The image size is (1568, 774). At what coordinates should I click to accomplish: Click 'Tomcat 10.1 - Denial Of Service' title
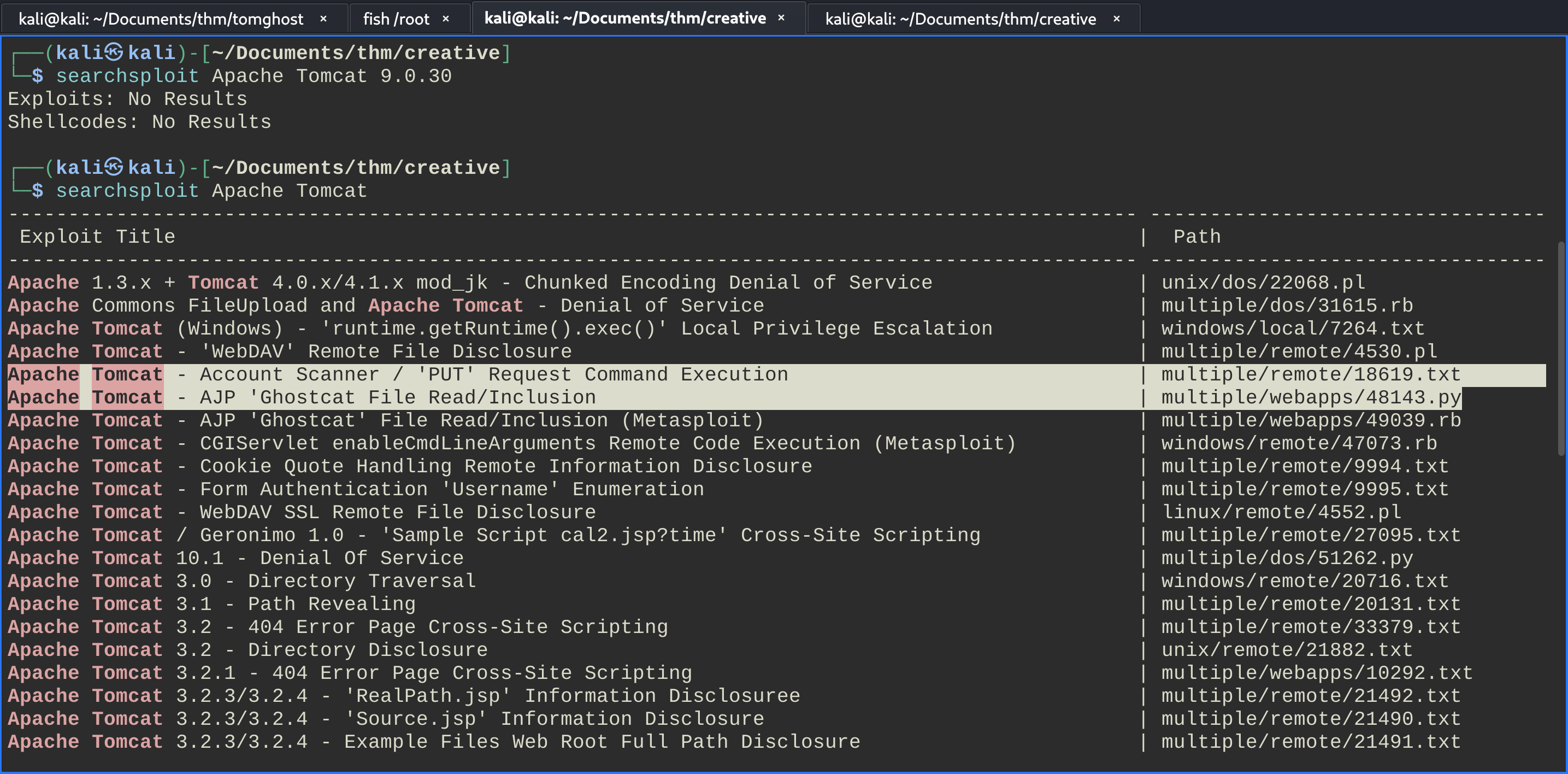(235, 558)
